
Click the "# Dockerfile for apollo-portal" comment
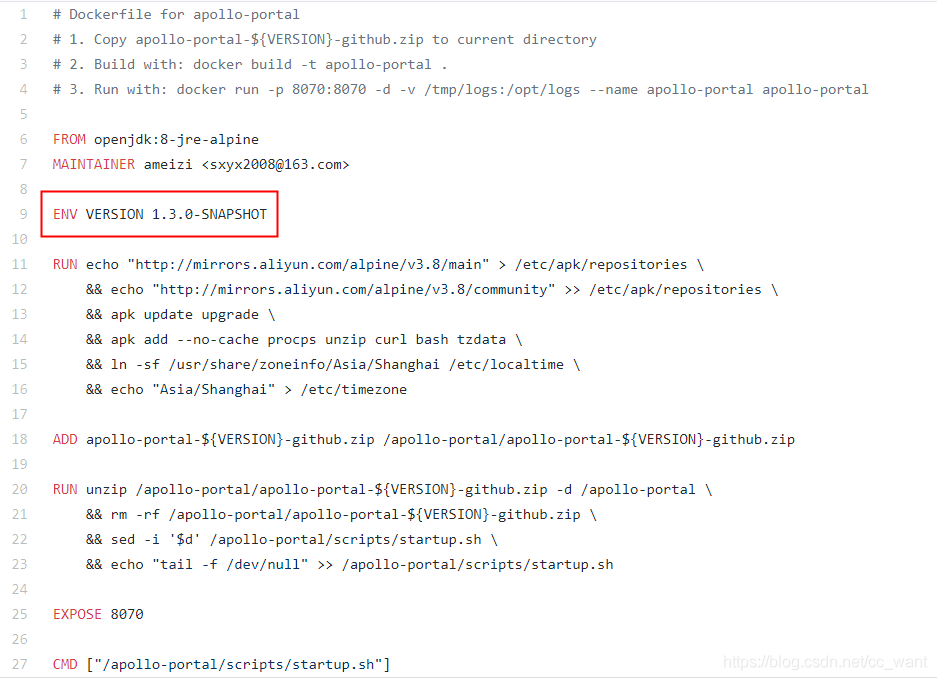(x=176, y=14)
